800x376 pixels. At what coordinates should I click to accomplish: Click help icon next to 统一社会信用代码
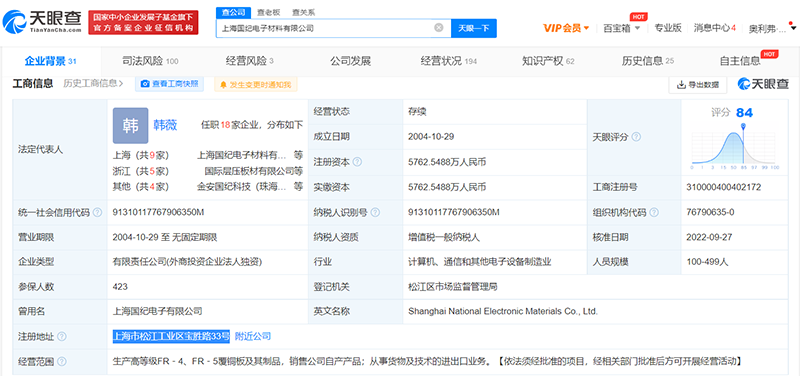(x=97, y=212)
